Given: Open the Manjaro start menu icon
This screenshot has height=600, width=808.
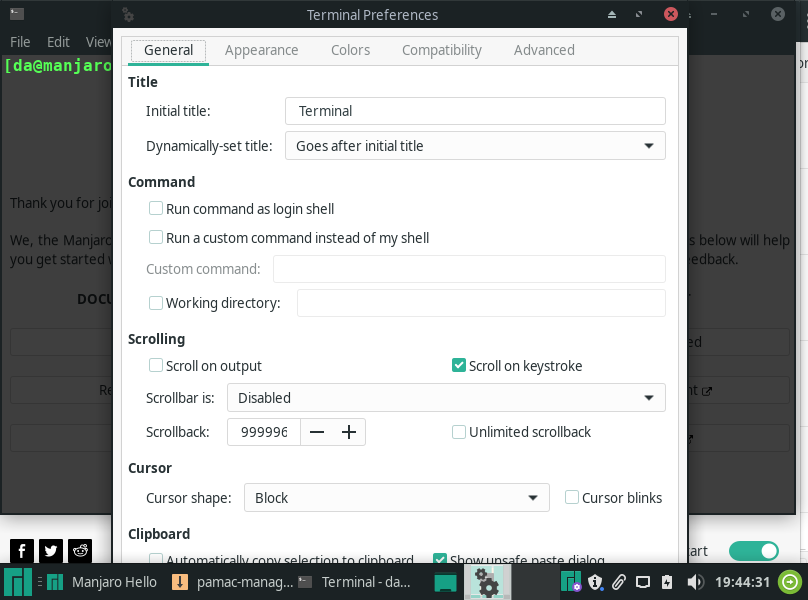Looking at the screenshot, I should 16,582.
